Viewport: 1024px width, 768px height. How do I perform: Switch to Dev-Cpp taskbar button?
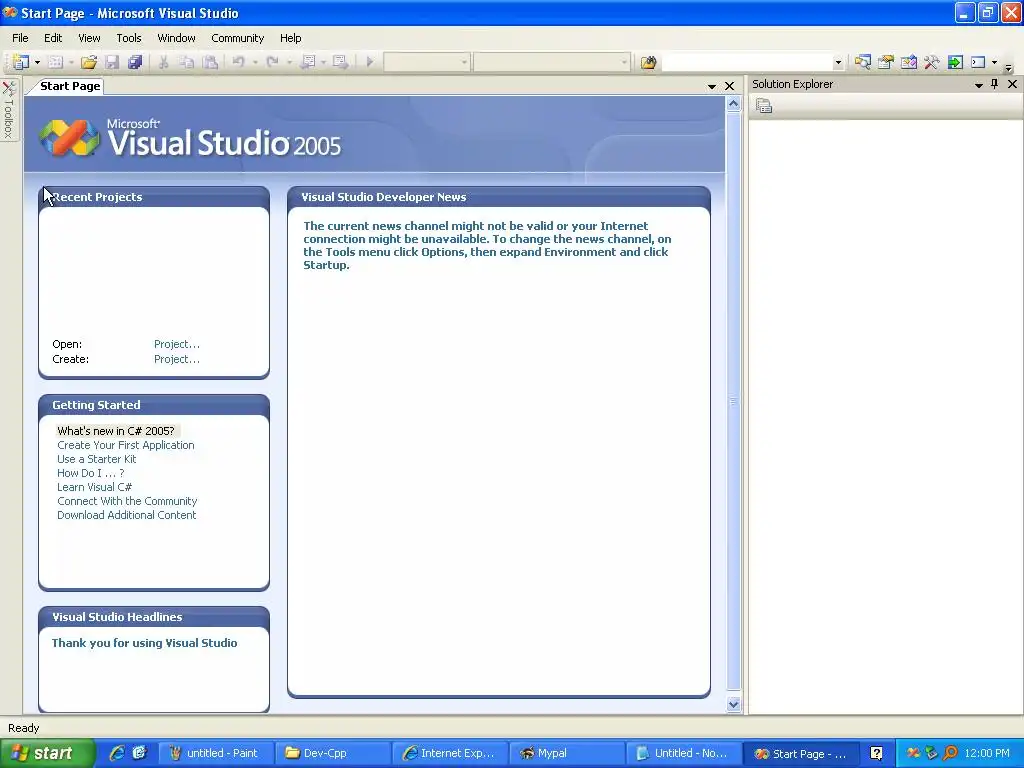(x=332, y=753)
